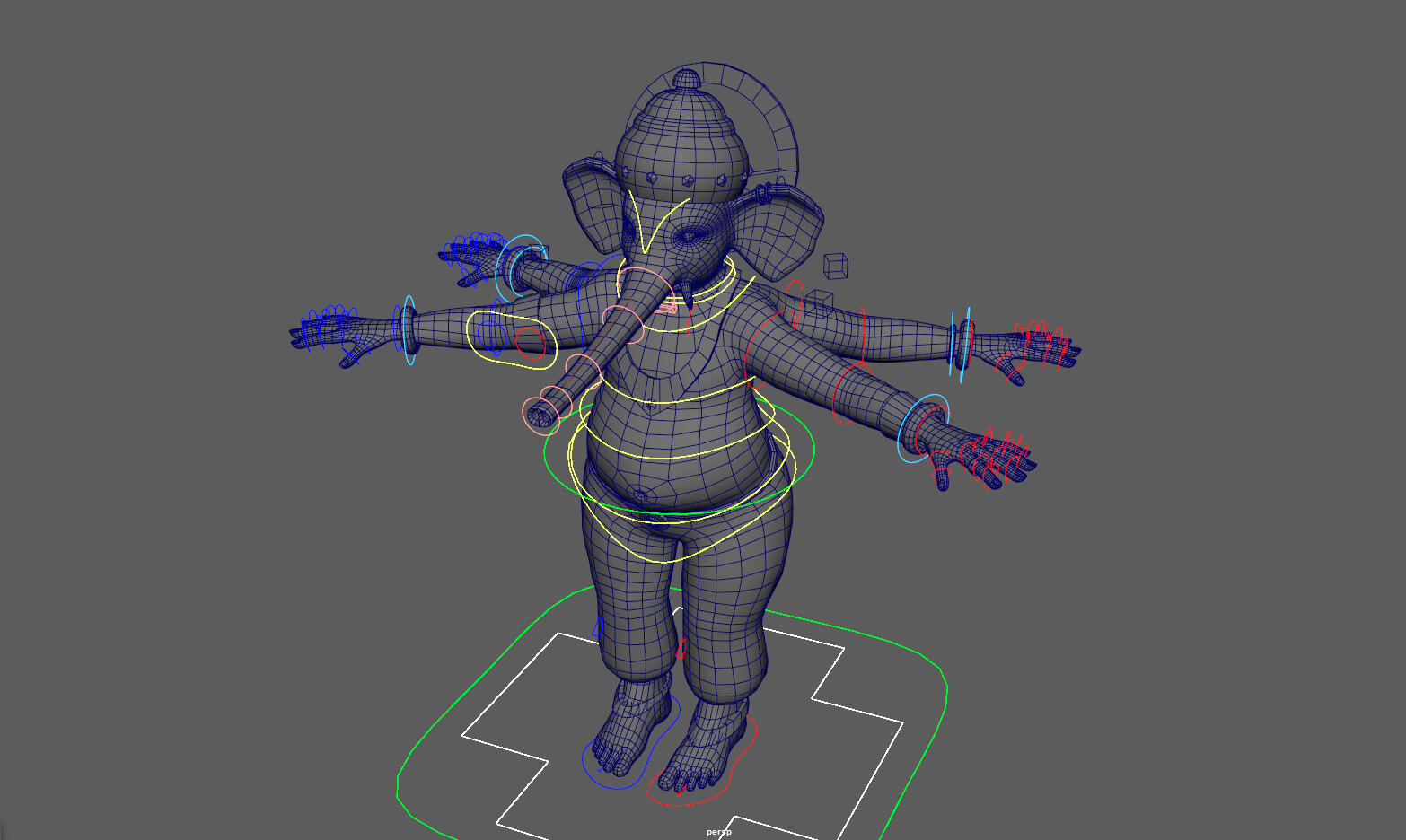This screenshot has width=1406, height=840.
Task: Select the cyan wrist ring on far-left hand
Action: 409,330
